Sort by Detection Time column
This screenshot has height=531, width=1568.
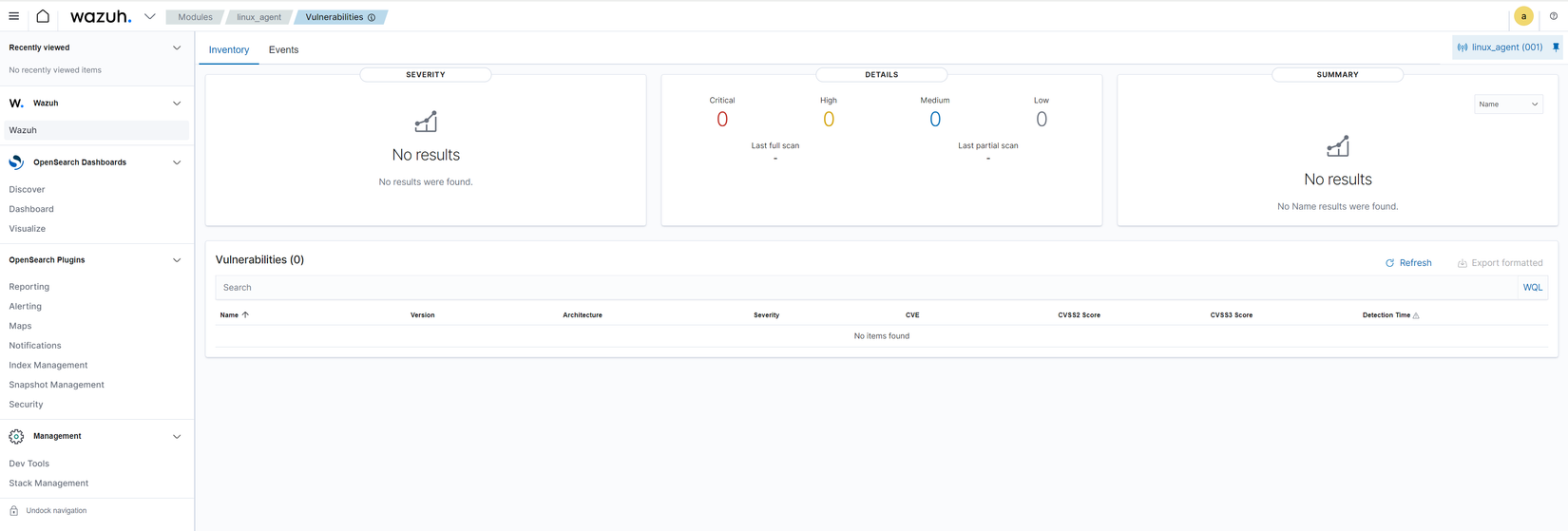[x=1390, y=315]
